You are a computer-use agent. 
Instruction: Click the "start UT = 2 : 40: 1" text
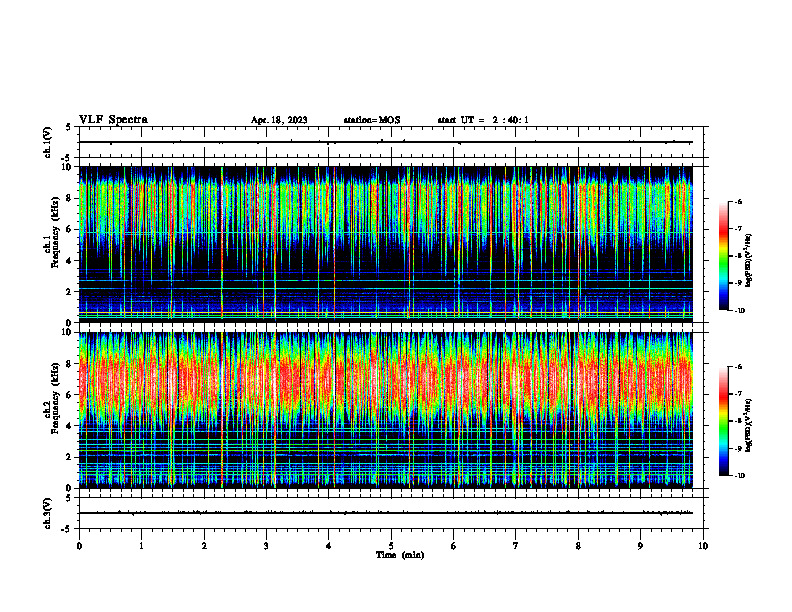pos(483,120)
